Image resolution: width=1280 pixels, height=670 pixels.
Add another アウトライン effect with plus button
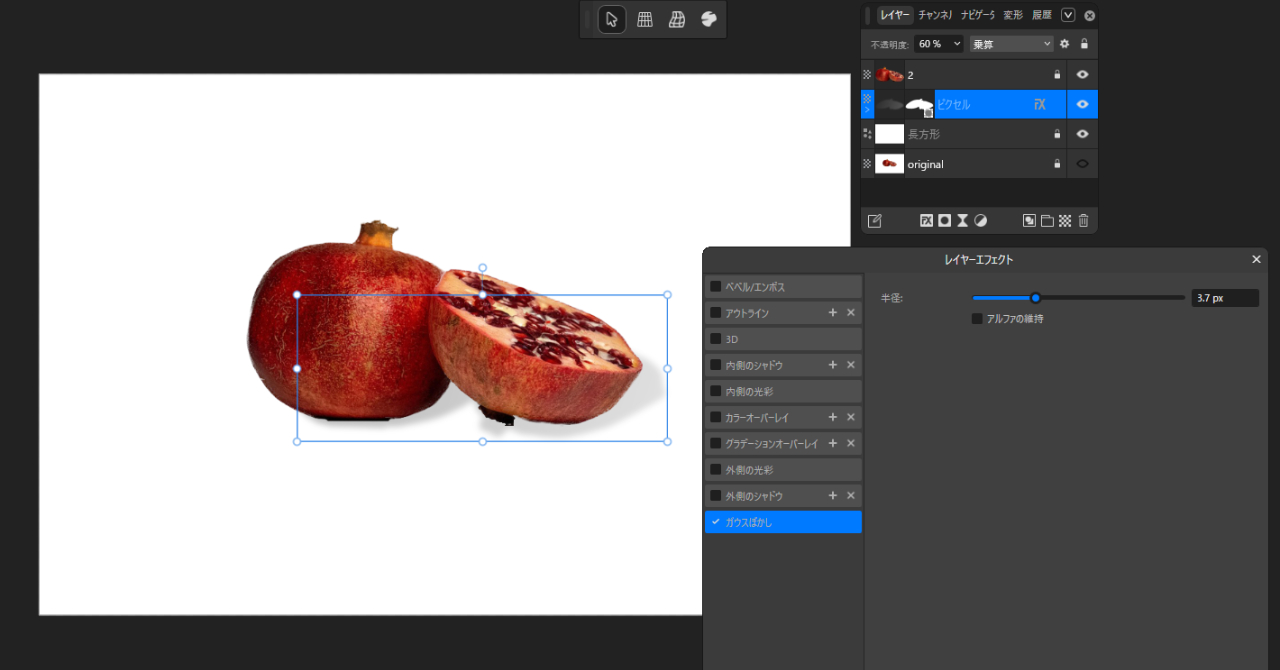(x=833, y=313)
